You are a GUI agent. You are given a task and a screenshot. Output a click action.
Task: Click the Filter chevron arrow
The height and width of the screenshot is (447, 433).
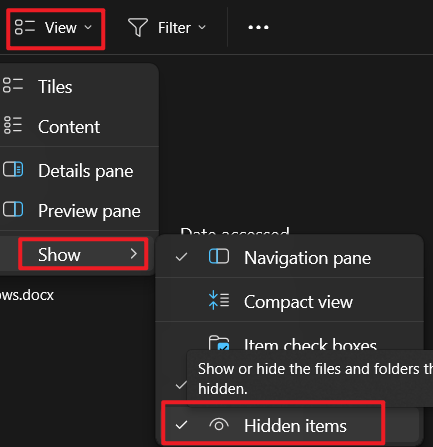click(202, 27)
